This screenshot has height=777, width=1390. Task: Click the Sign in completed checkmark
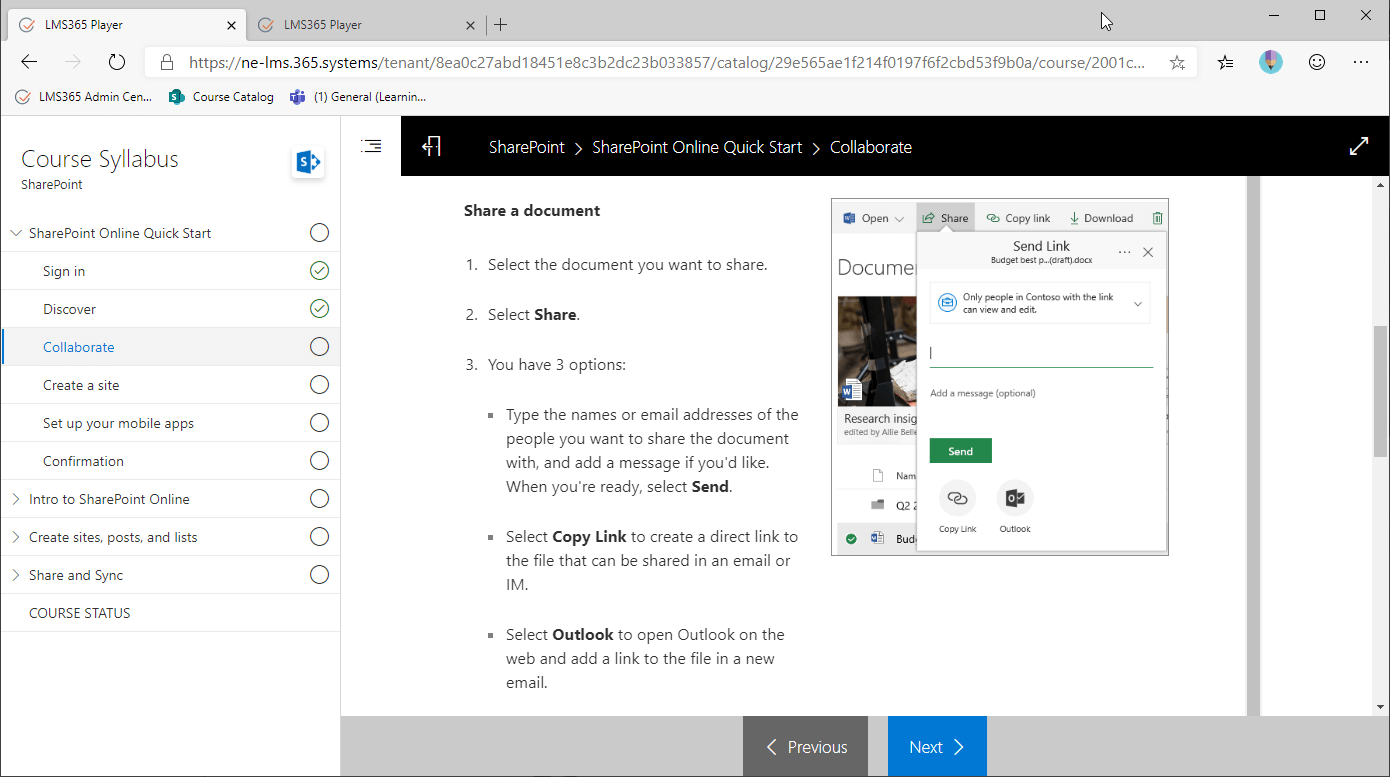(x=319, y=271)
